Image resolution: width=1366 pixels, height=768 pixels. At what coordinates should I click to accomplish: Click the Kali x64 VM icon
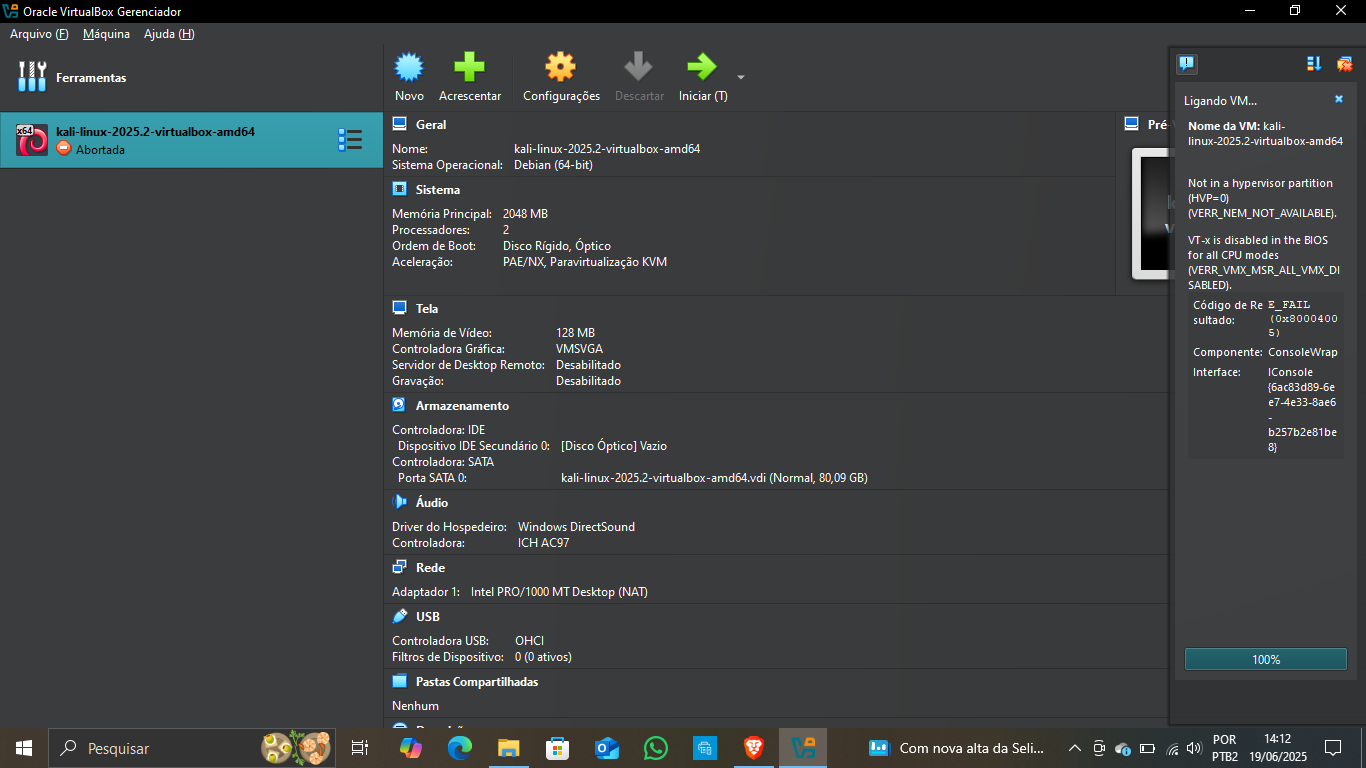click(32, 140)
